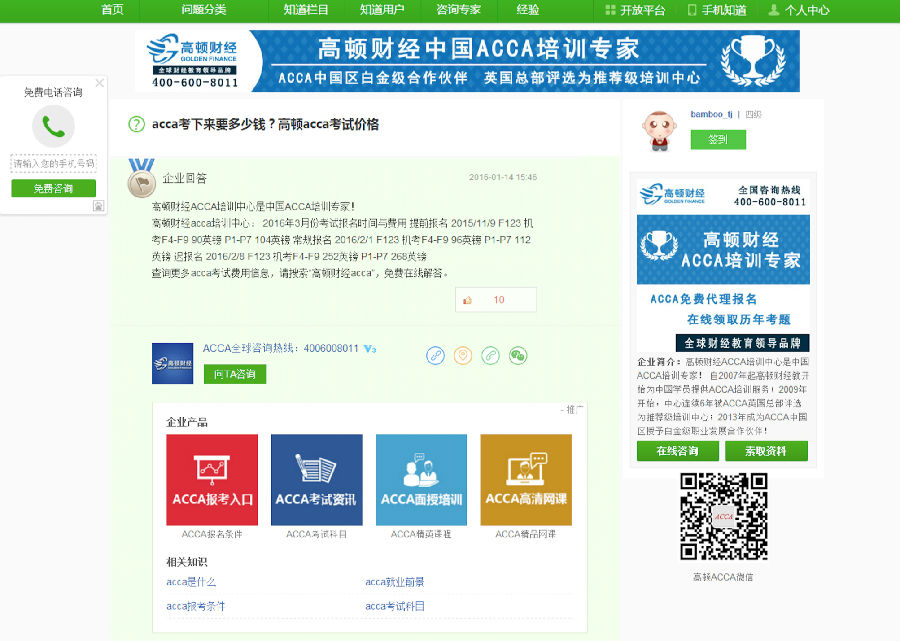Open bamboo_tj user profile link
Image resolution: width=900 pixels, height=641 pixels.
tap(711, 114)
